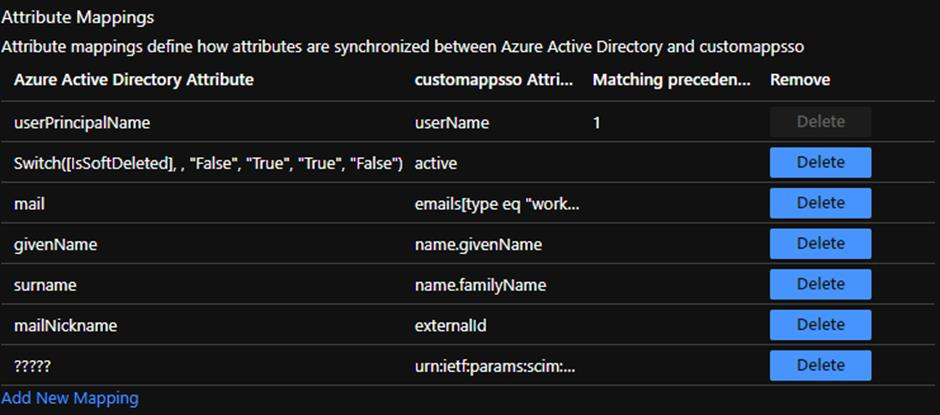Select the surname source attribute
This screenshot has width=940, height=415.
(x=45, y=285)
